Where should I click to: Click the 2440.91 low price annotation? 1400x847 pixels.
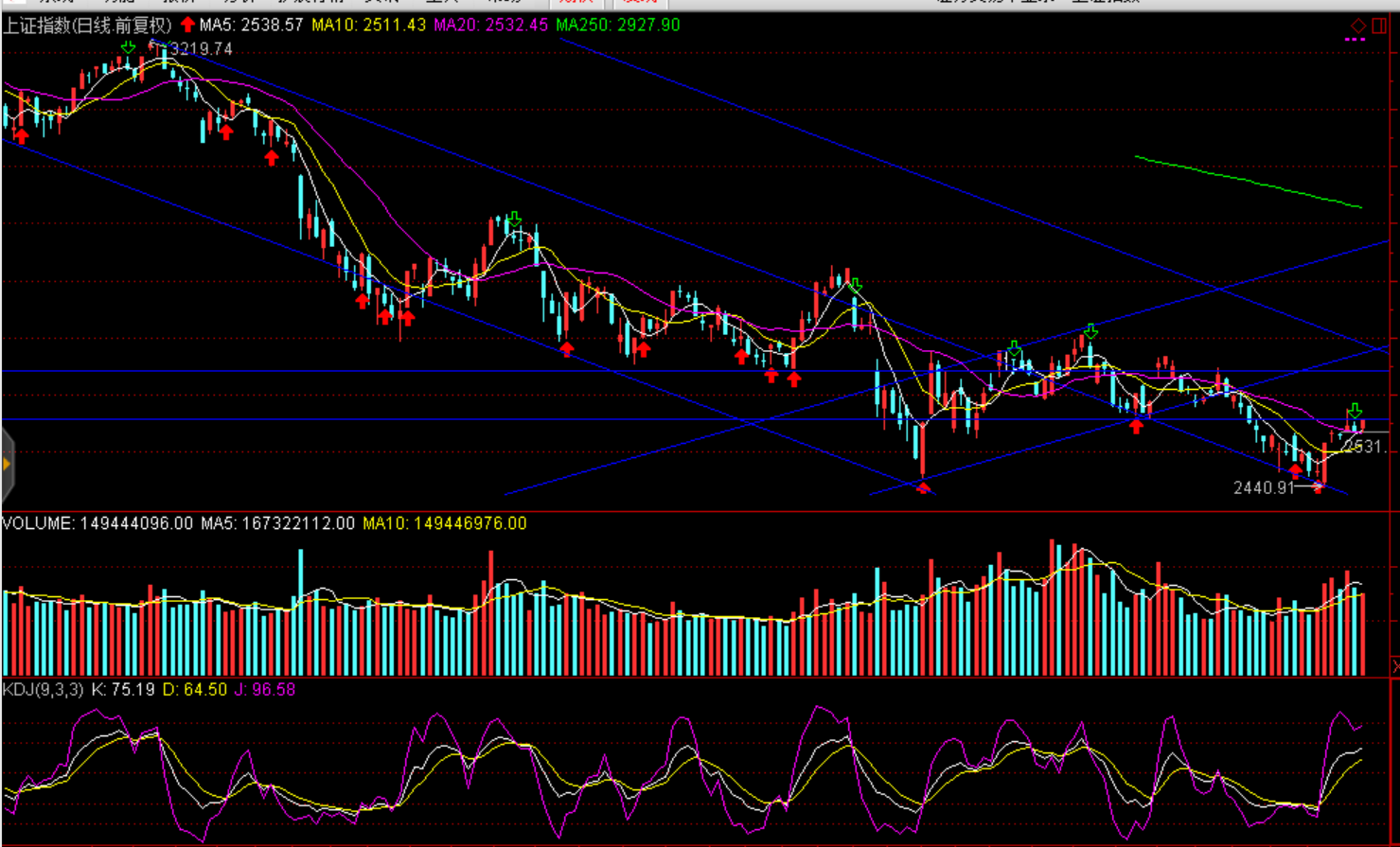pos(1263,487)
